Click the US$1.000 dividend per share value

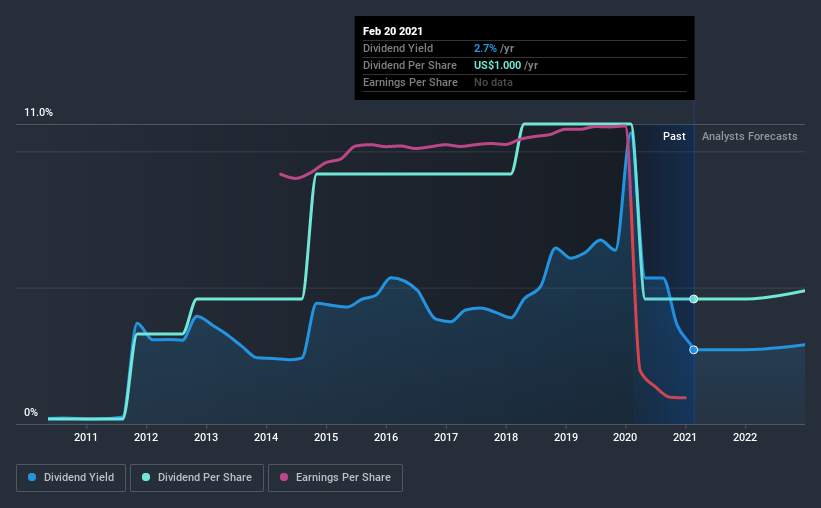[x=497, y=65]
